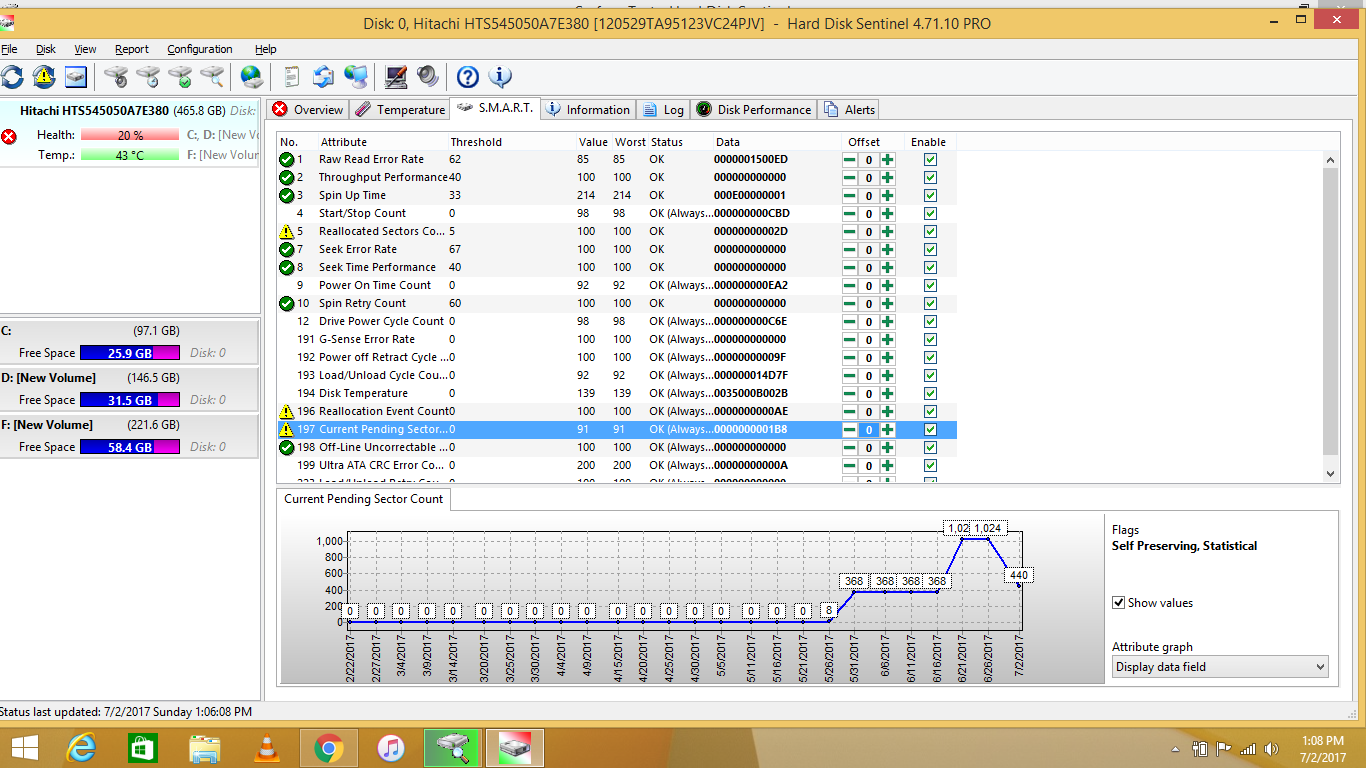
Task: Switch to the Temperature tab
Action: (400, 110)
